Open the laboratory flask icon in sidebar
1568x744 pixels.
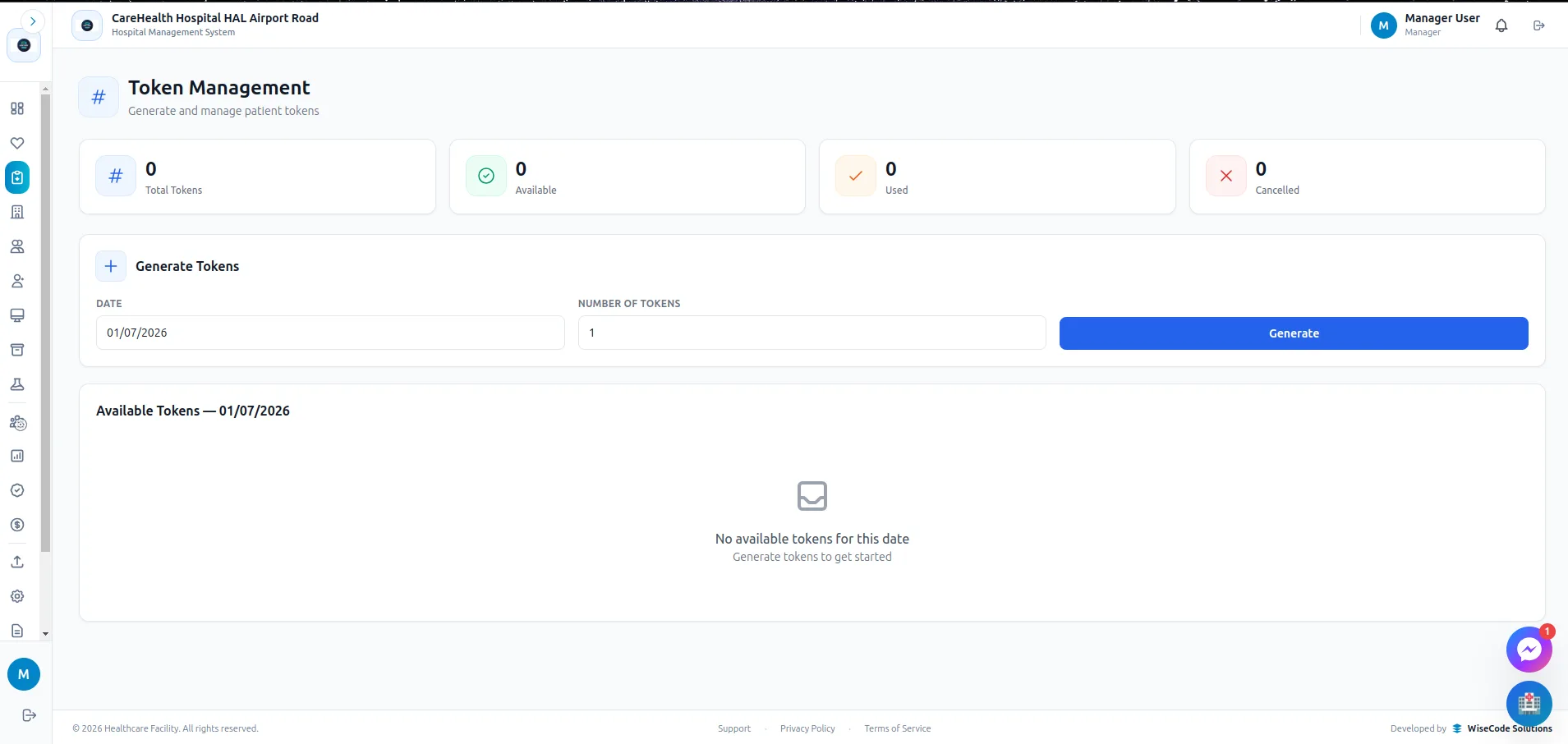tap(17, 384)
